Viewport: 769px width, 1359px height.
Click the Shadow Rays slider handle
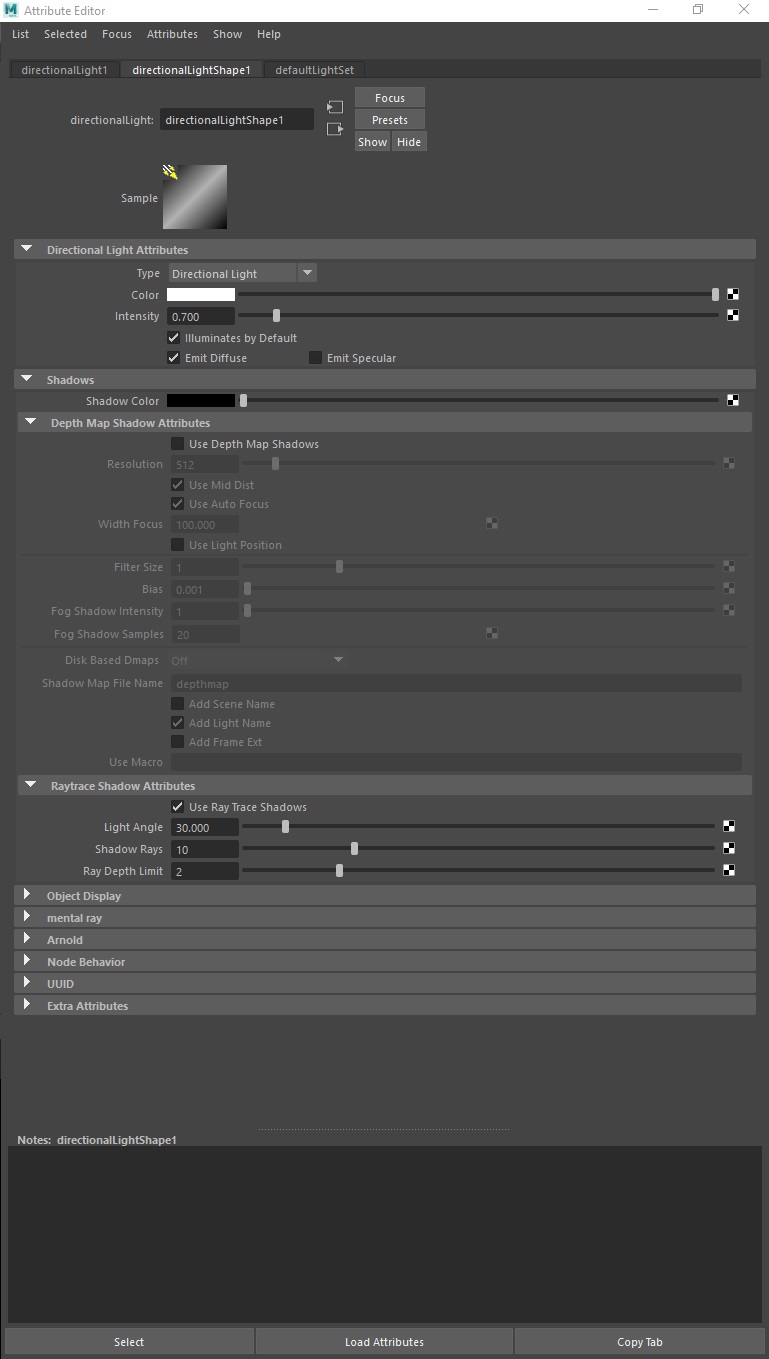(x=354, y=848)
